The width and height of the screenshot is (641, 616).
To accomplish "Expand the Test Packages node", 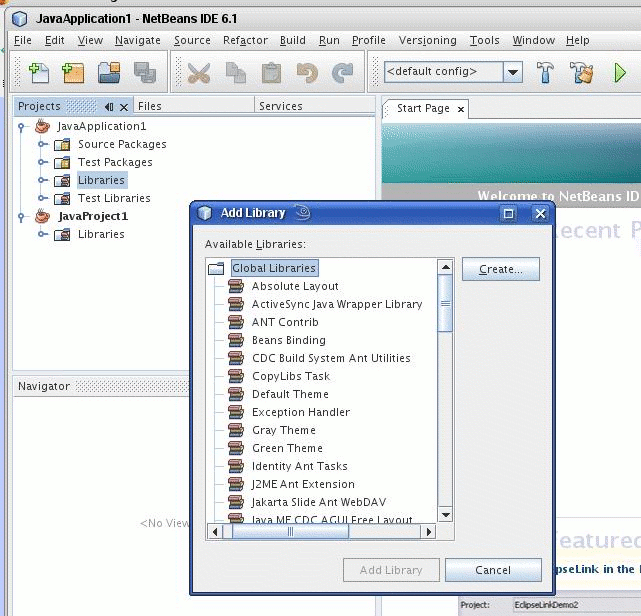I will (42, 162).
